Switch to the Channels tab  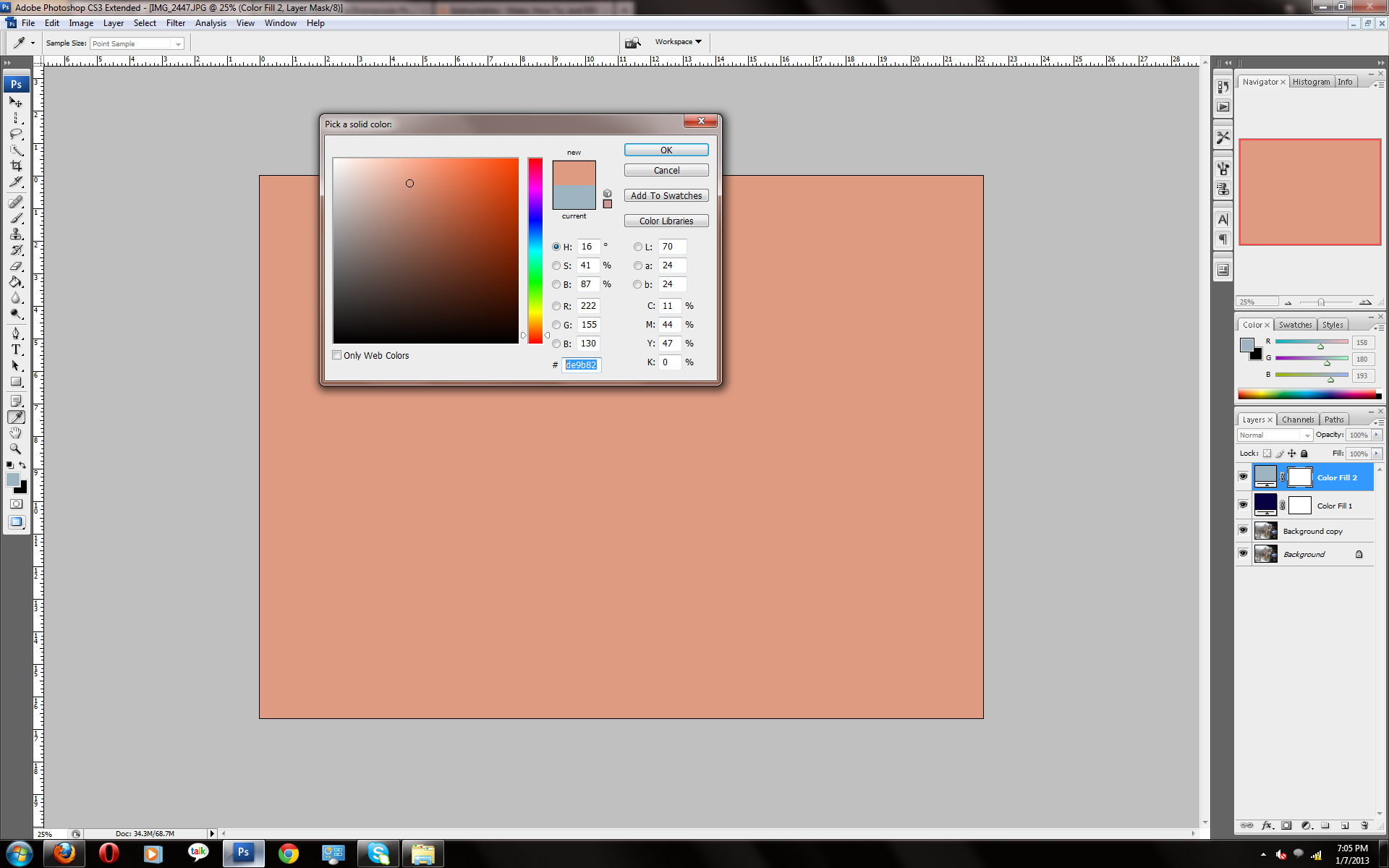[x=1297, y=420]
